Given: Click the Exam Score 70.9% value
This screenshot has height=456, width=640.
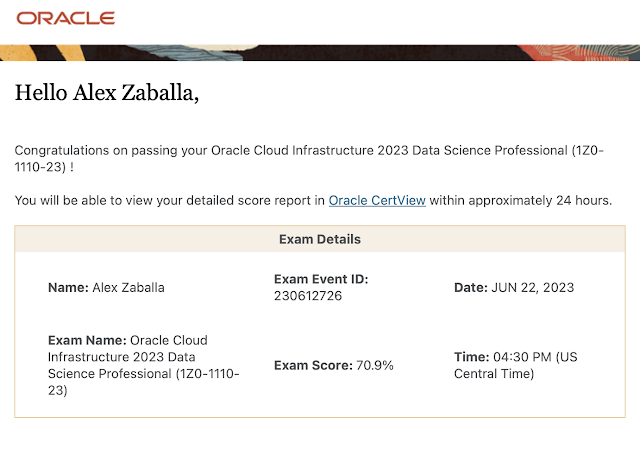Looking at the screenshot, I should coord(375,366).
